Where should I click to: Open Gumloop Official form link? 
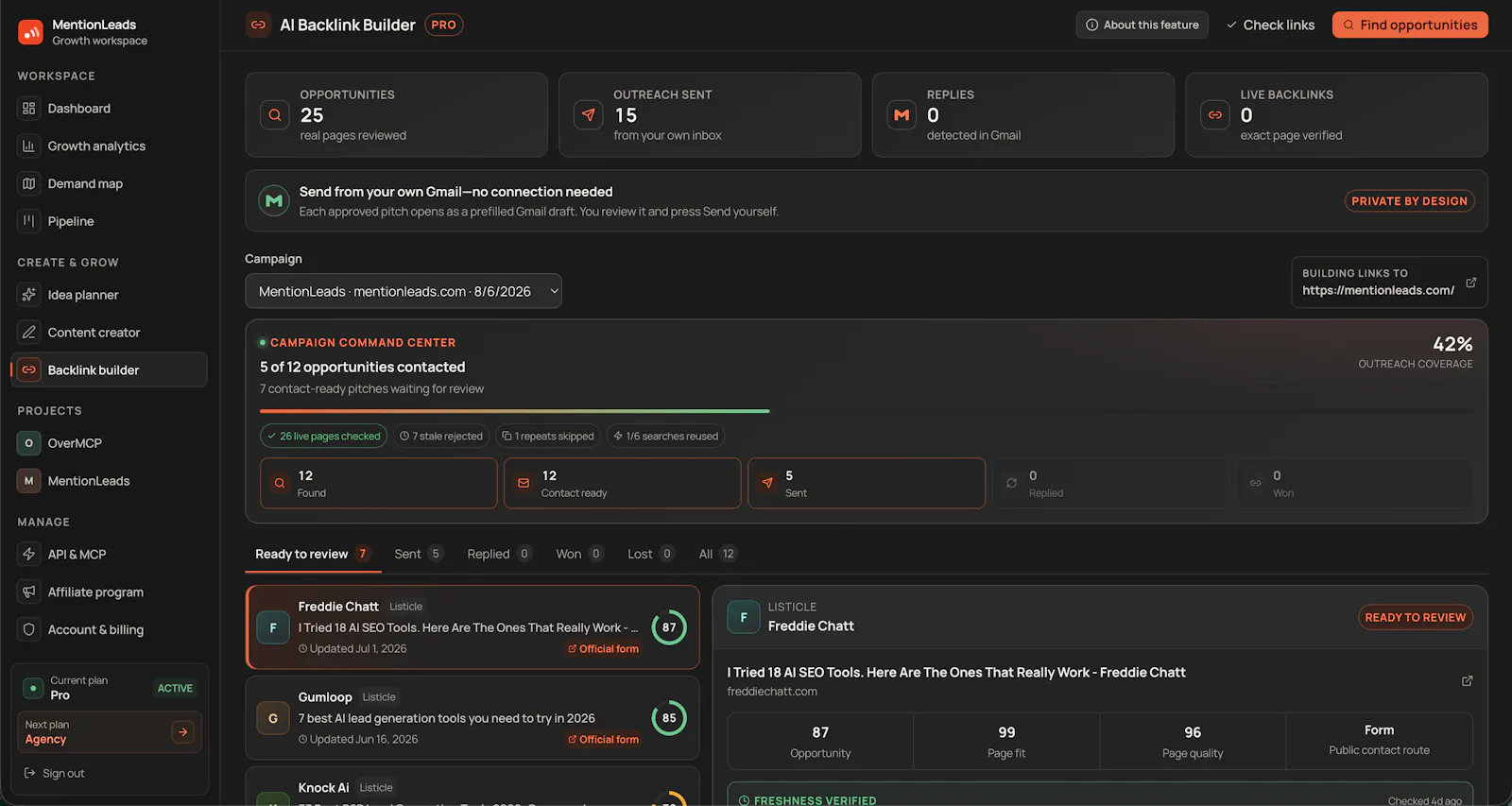(x=603, y=740)
